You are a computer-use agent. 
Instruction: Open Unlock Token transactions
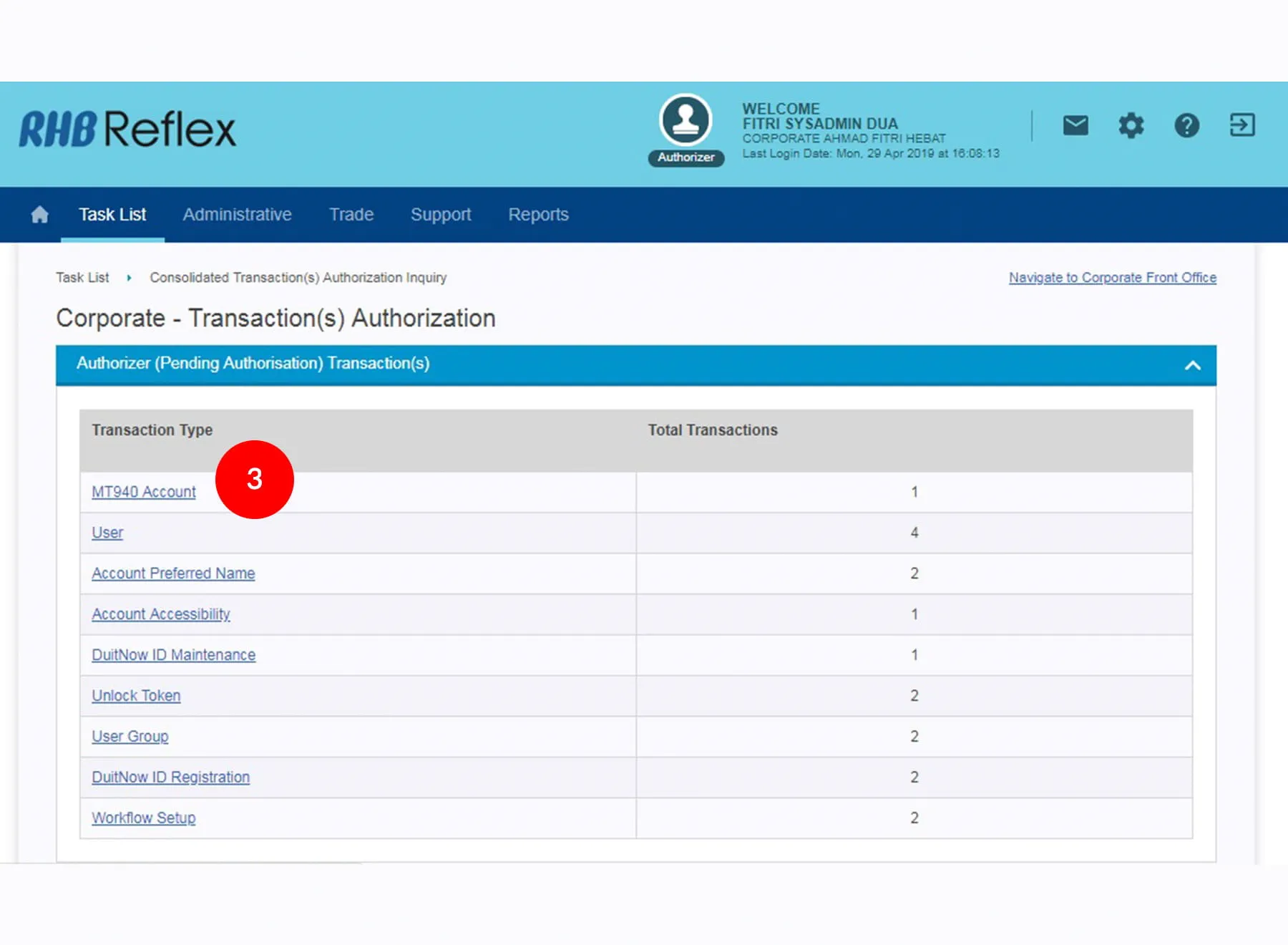[x=136, y=696]
